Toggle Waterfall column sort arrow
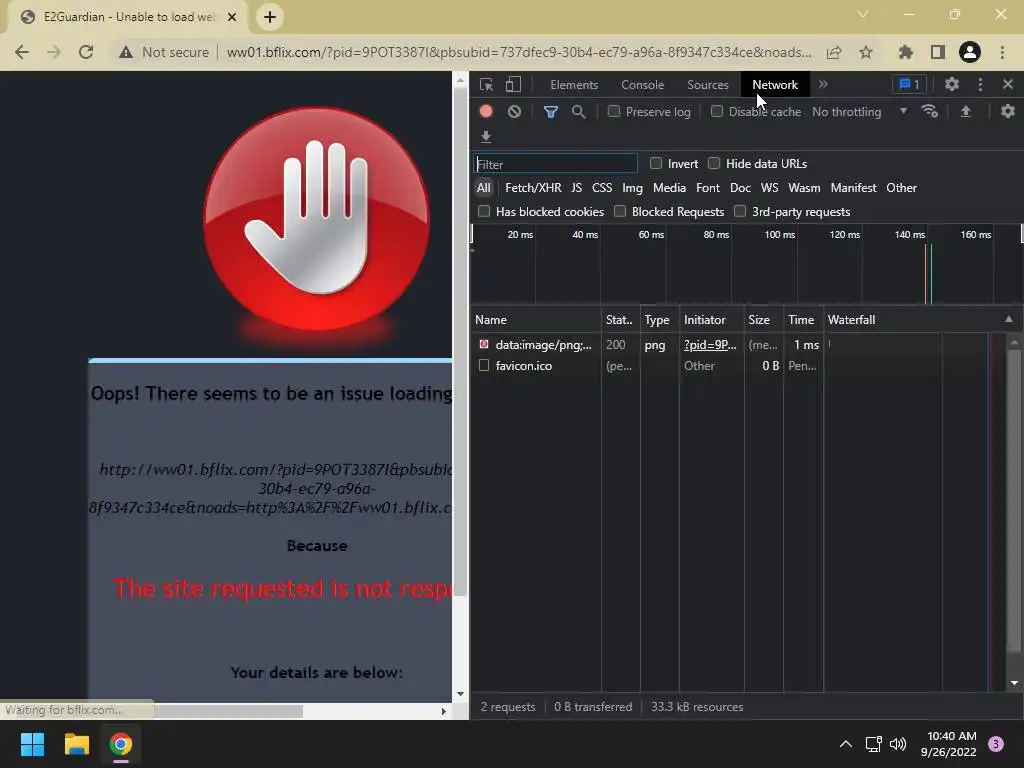Viewport: 1024px width, 768px height. click(1009, 319)
